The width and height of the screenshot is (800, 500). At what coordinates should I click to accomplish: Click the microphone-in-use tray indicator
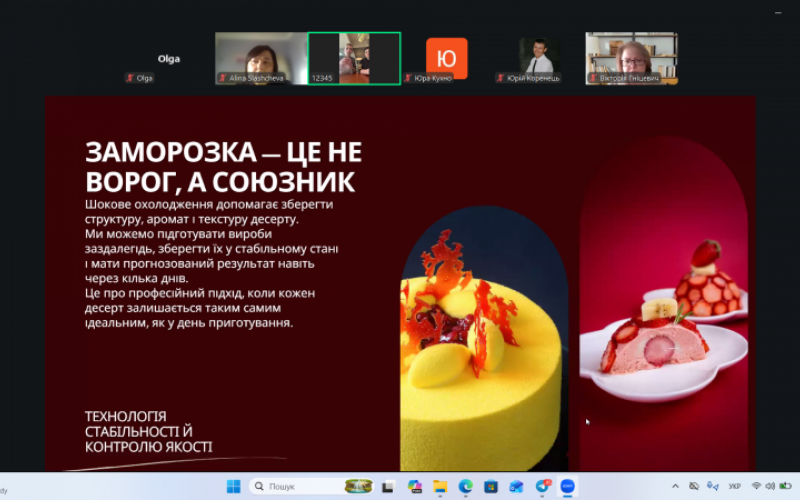pyautogui.click(x=713, y=486)
